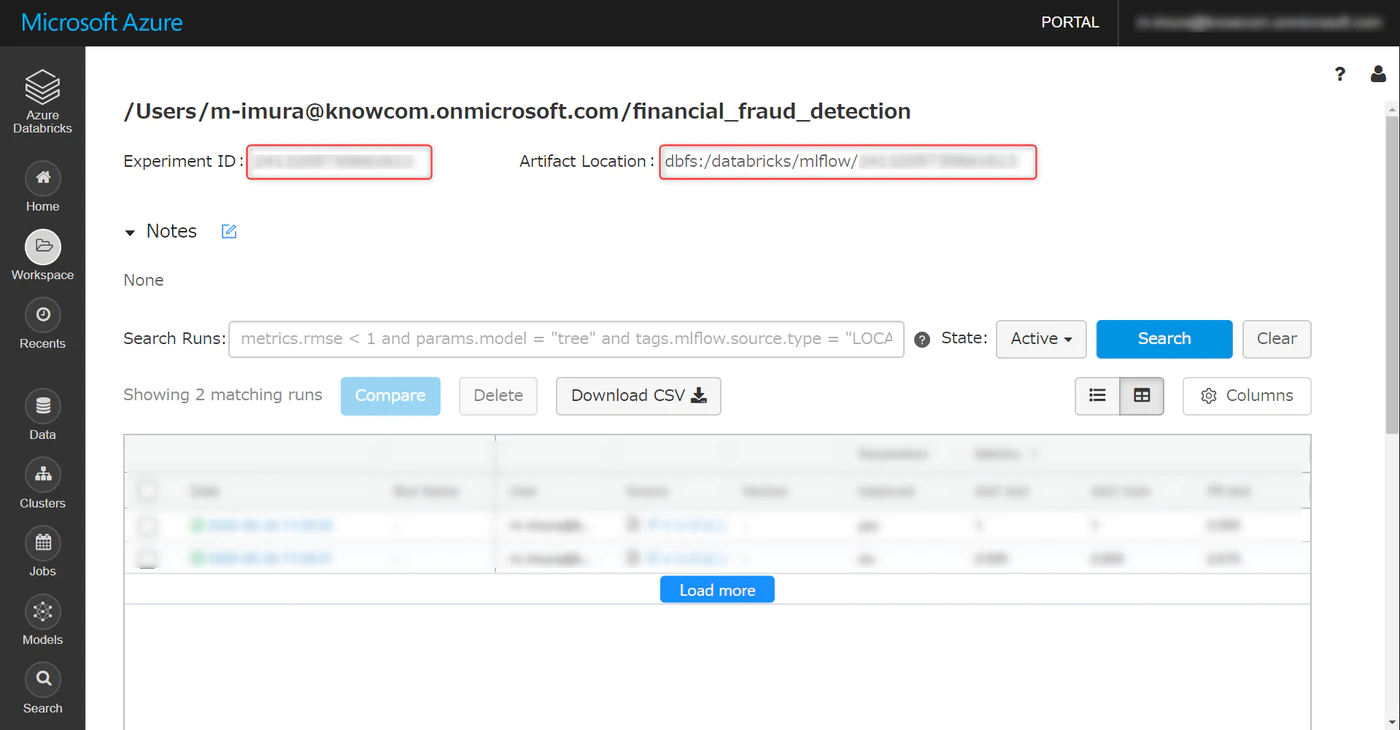The image size is (1400, 730).
Task: Check the first run's checkbox
Action: (147, 525)
